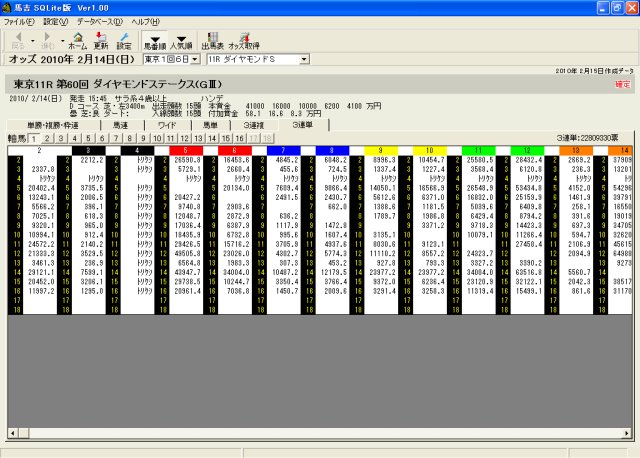Open the race card (出馬表) icon
This screenshot has height=458, width=640.
[x=213, y=41]
